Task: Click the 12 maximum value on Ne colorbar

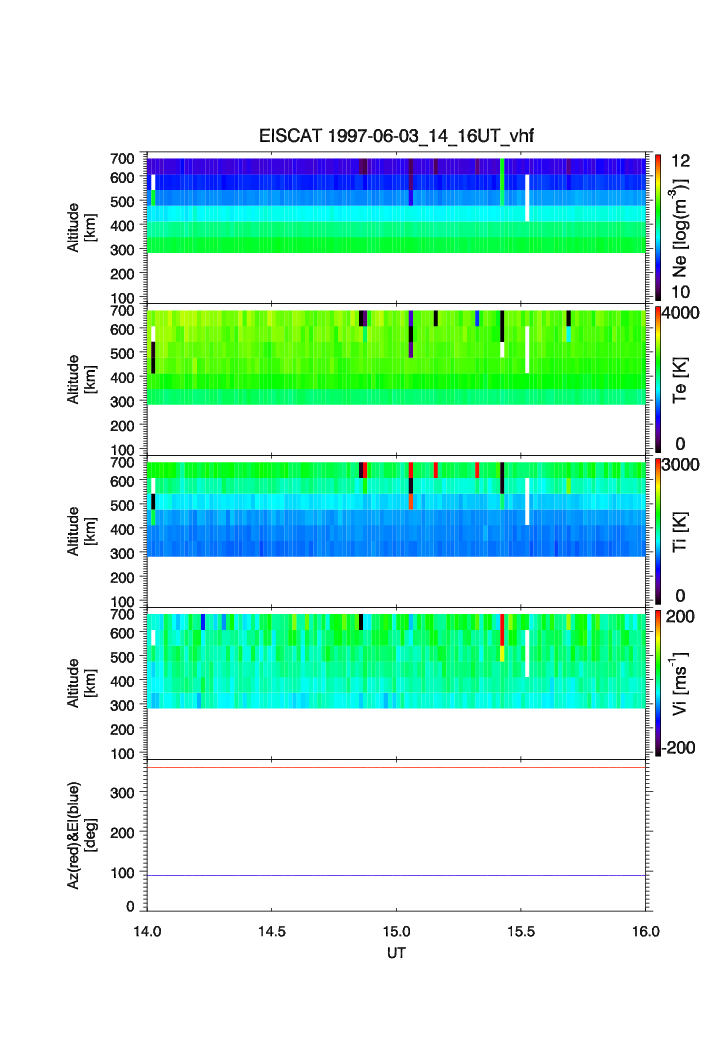Action: click(x=680, y=161)
